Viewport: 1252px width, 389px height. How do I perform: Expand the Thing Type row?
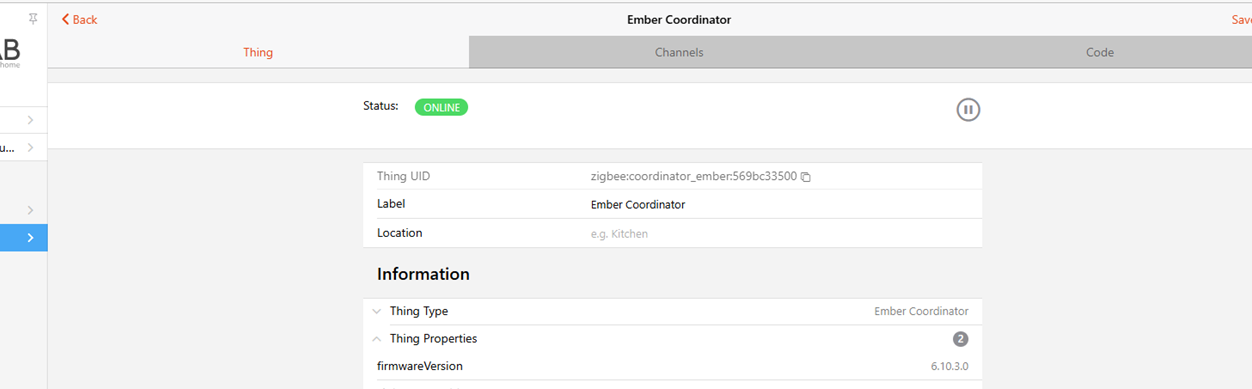pos(672,312)
